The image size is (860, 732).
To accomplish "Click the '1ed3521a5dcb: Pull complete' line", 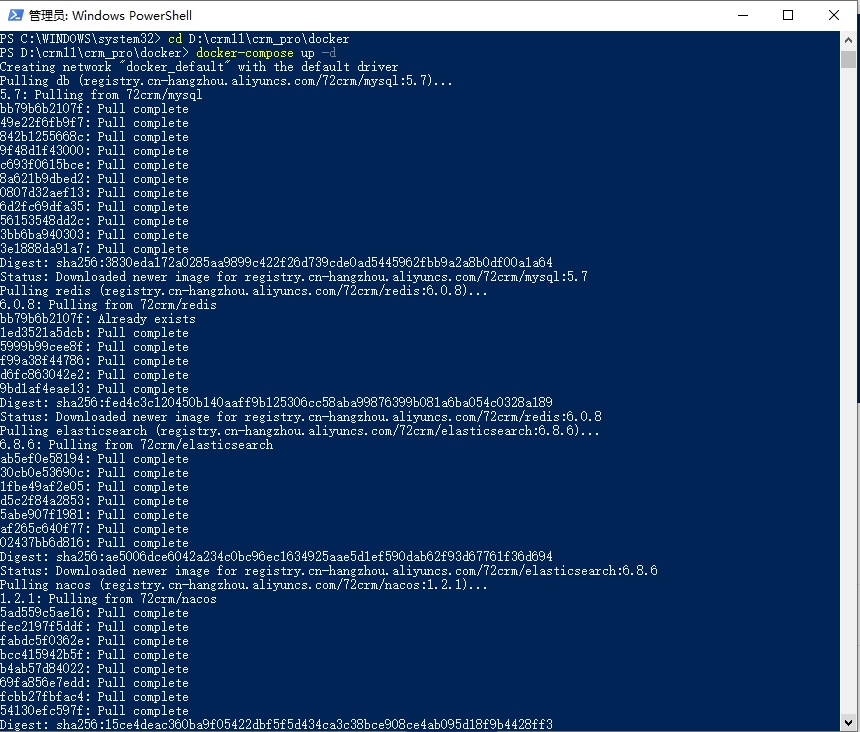I will (94, 333).
